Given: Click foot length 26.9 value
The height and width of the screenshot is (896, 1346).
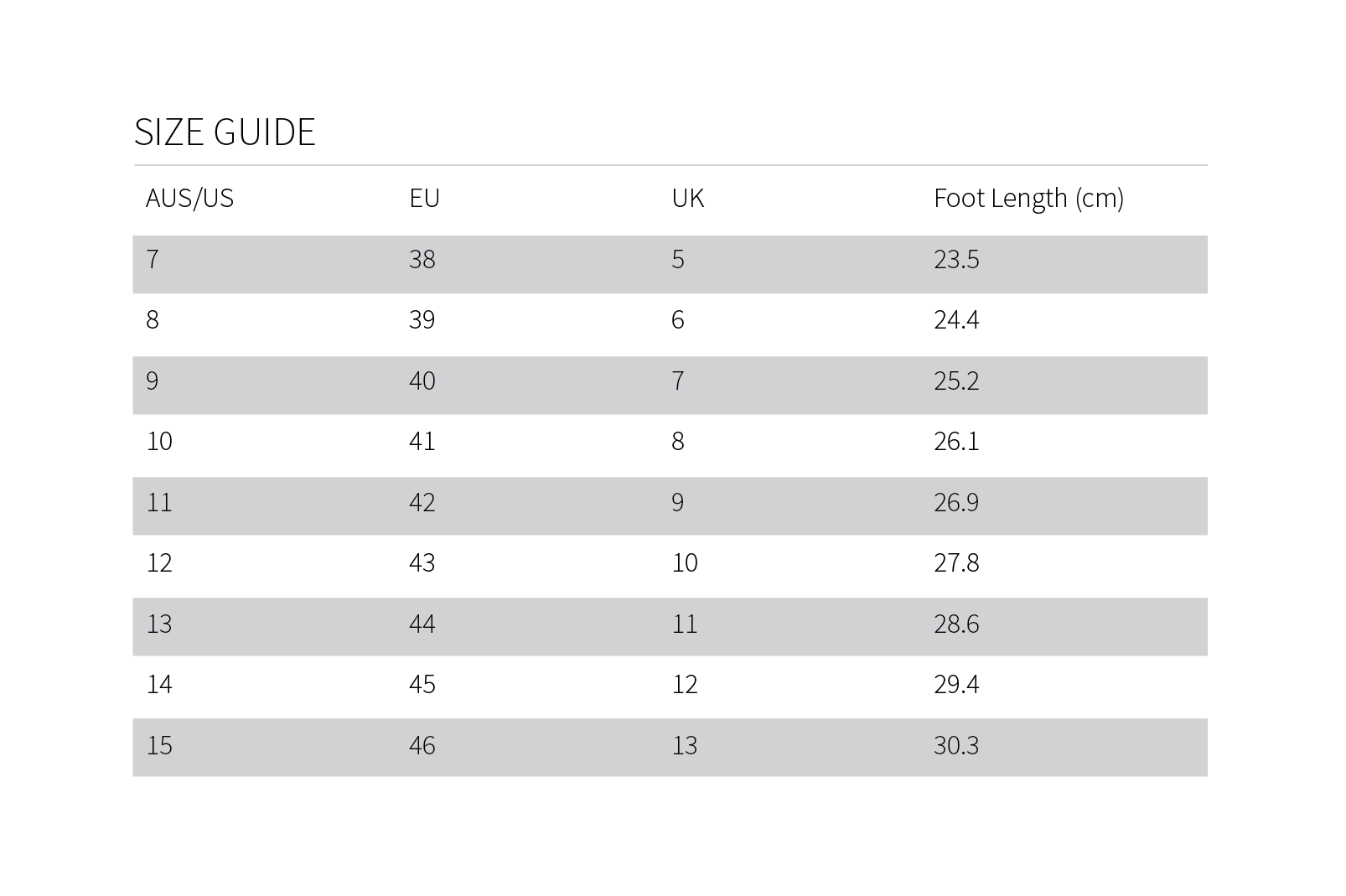Looking at the screenshot, I should pos(956,503).
